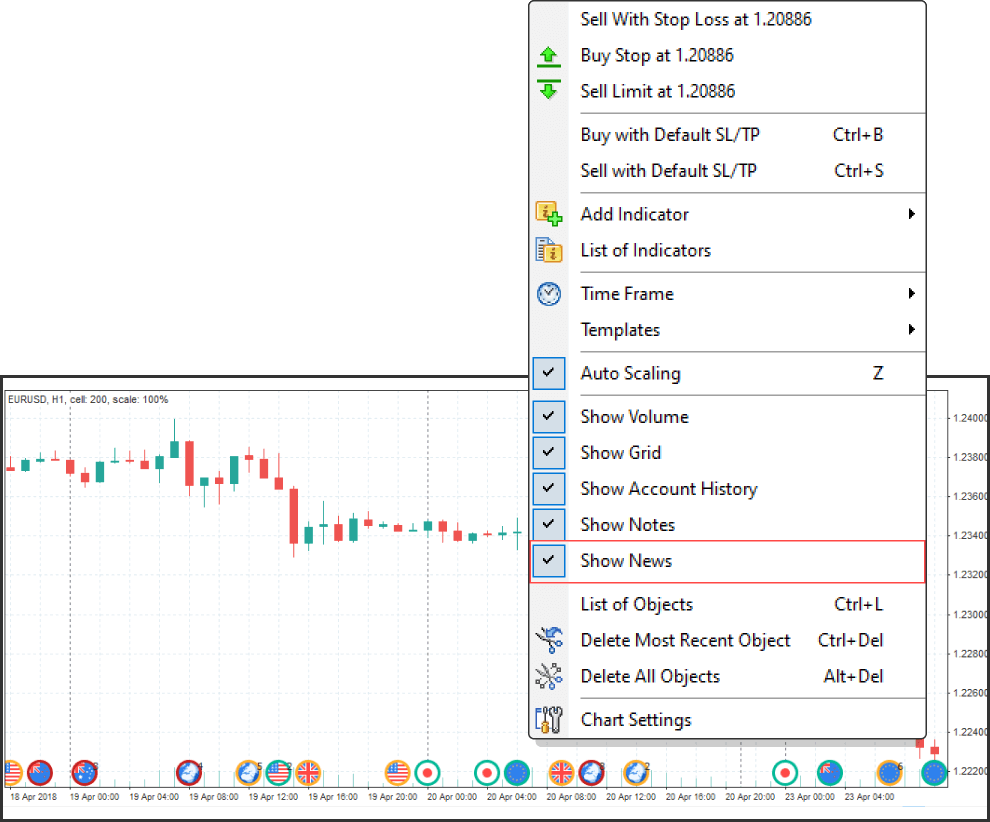
Task: Uncheck the Show Volume option
Action: pyautogui.click(x=549, y=417)
